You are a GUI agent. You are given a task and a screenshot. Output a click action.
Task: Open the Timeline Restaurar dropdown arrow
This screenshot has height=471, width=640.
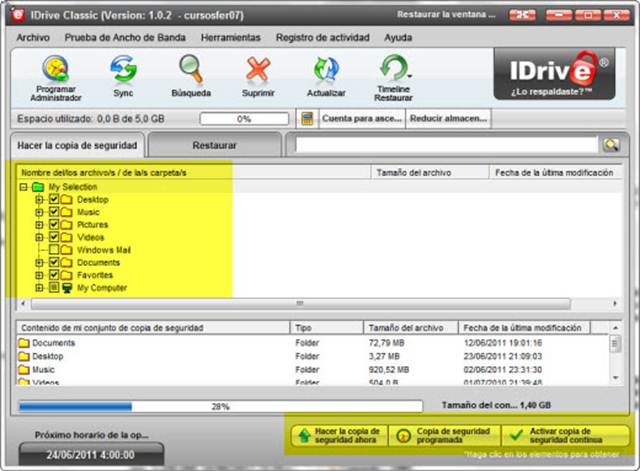pos(409,76)
